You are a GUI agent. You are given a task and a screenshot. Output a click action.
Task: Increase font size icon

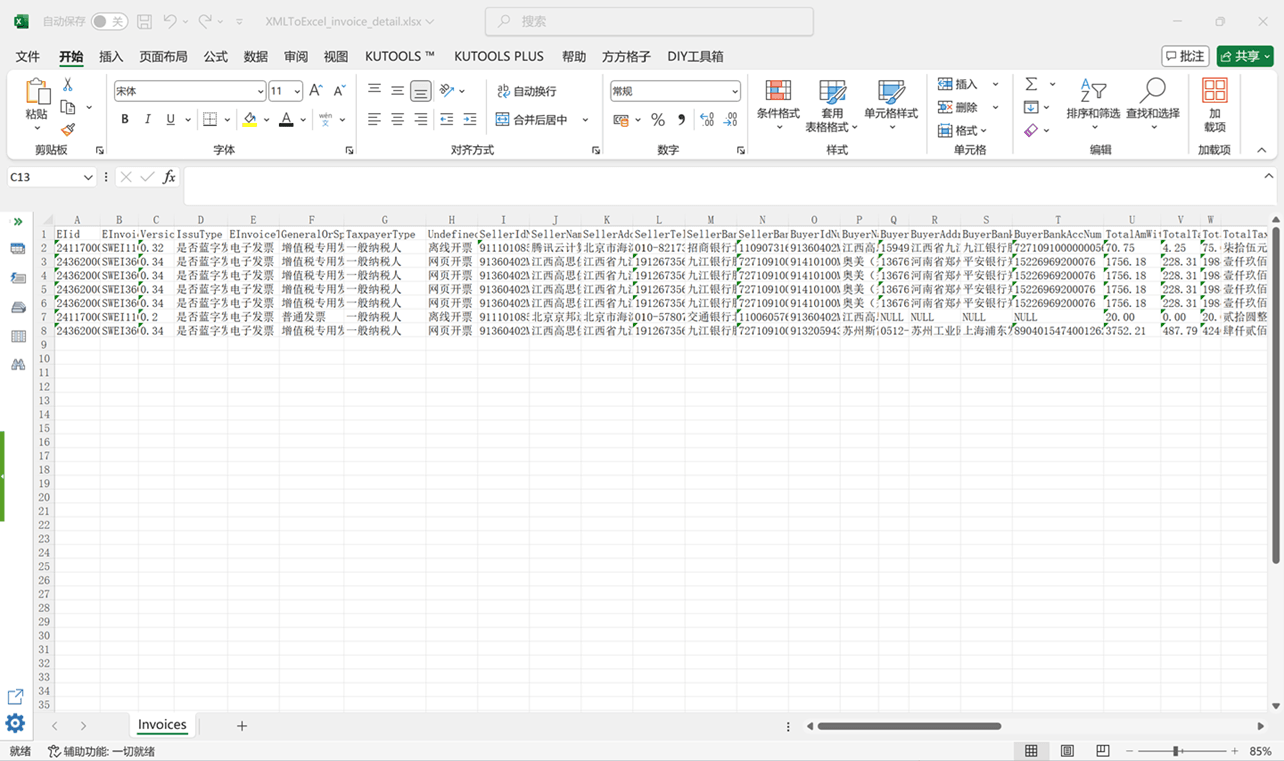pos(316,91)
